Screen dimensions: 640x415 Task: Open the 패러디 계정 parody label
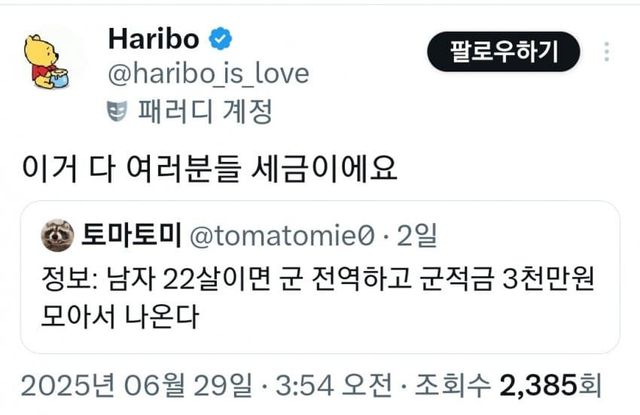[205, 111]
